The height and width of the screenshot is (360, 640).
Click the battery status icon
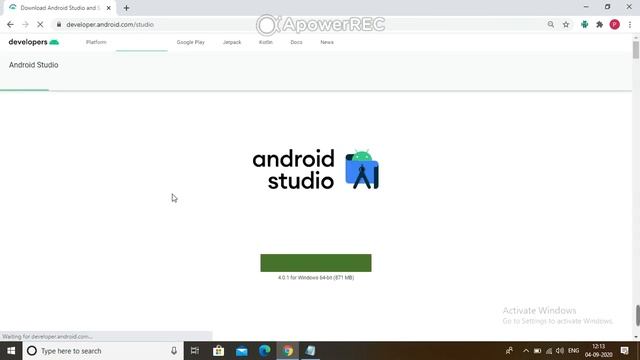pos(537,351)
